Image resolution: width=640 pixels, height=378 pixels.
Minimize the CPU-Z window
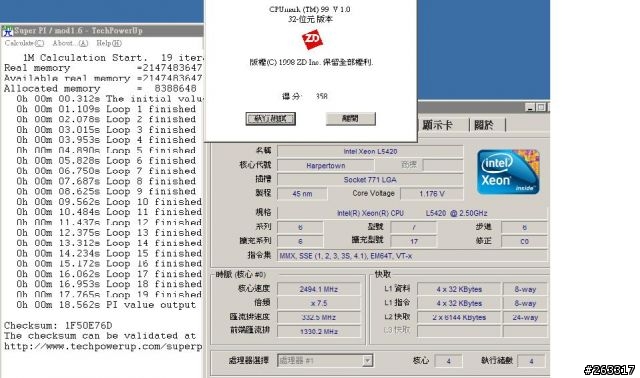530,107
